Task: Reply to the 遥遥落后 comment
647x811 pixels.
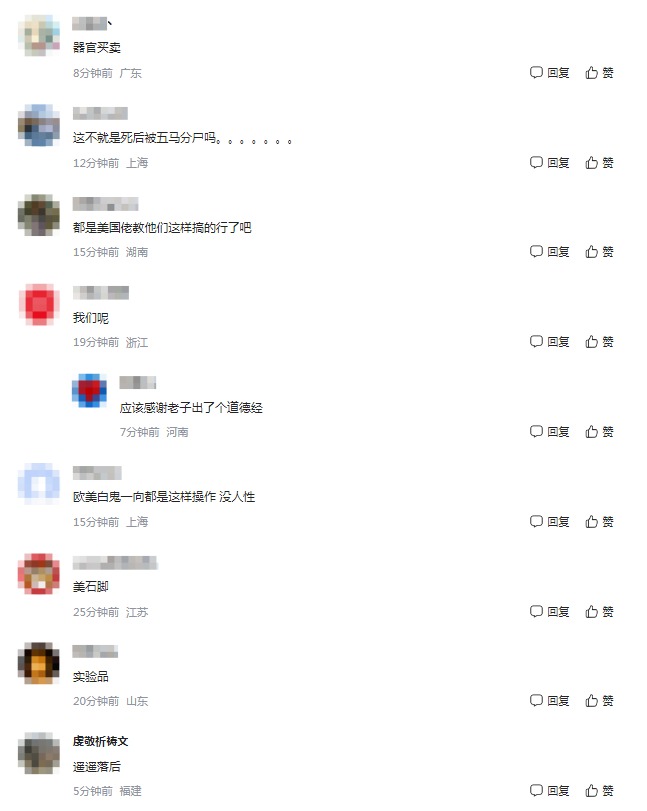Action: click(x=549, y=790)
